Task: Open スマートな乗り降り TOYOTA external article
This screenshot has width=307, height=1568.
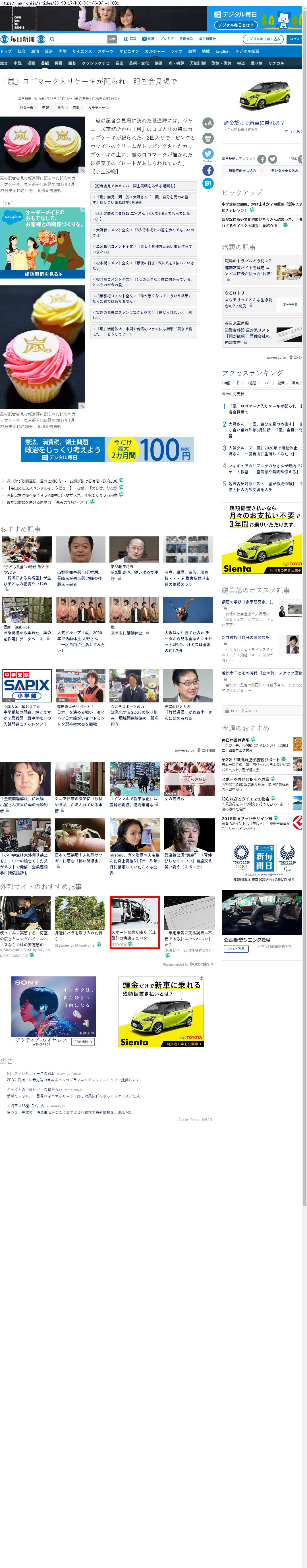Action: point(135,922)
